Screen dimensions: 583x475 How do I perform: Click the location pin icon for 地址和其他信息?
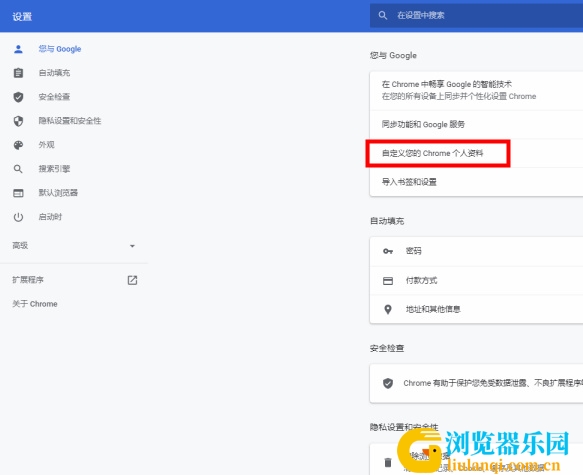[388, 309]
